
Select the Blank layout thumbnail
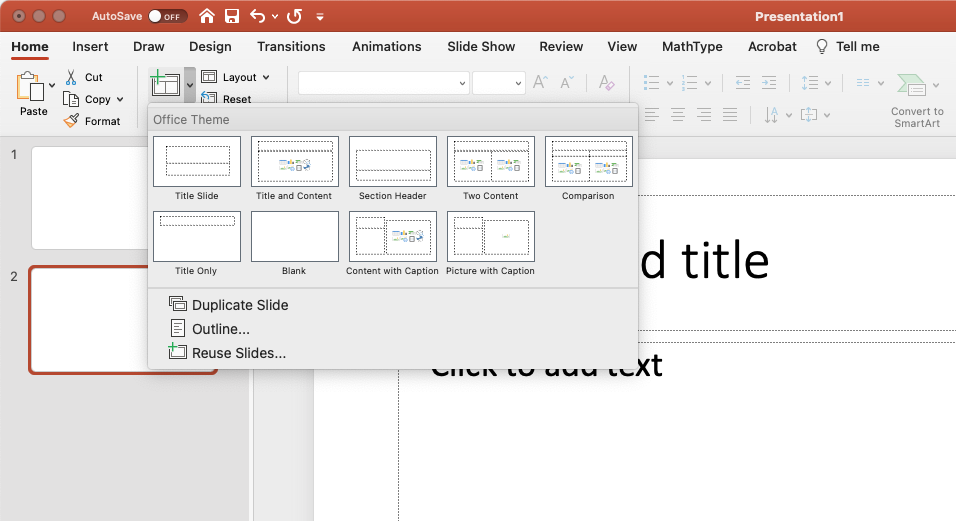(294, 237)
